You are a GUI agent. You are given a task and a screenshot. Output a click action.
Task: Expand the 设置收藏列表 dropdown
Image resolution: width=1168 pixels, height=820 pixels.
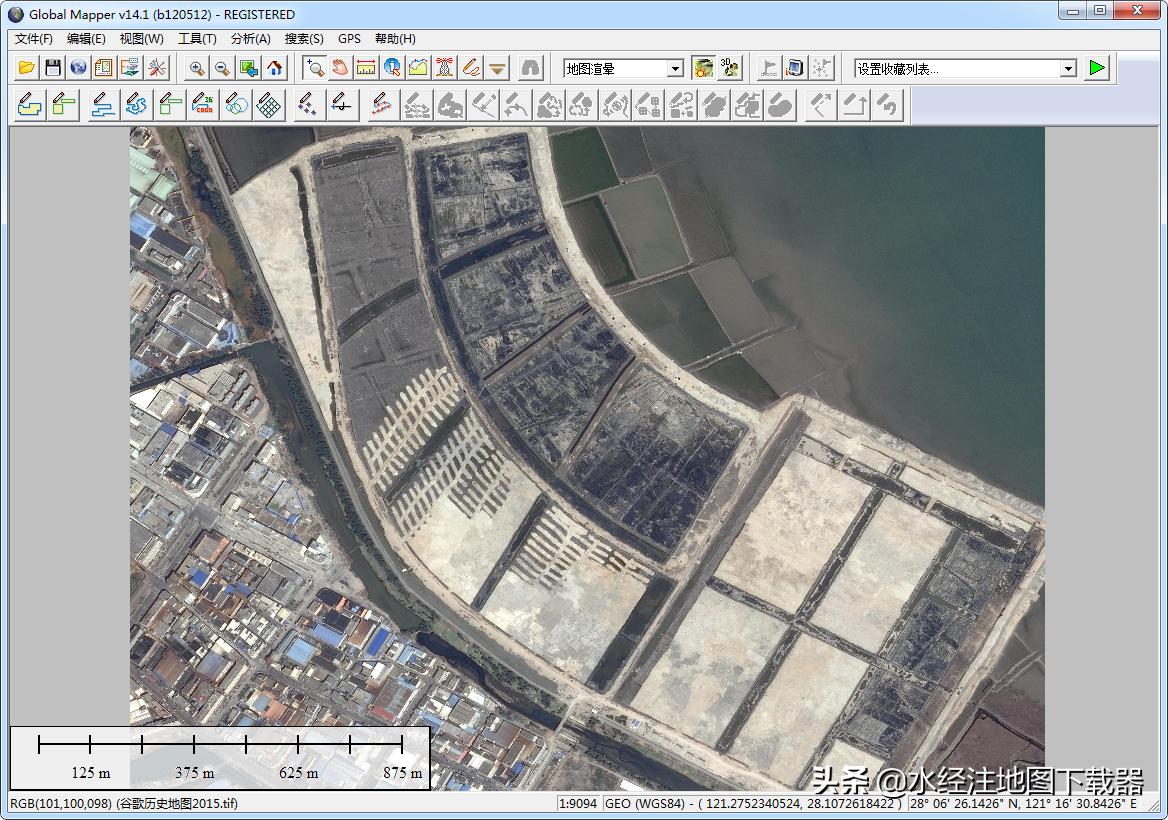(1068, 69)
